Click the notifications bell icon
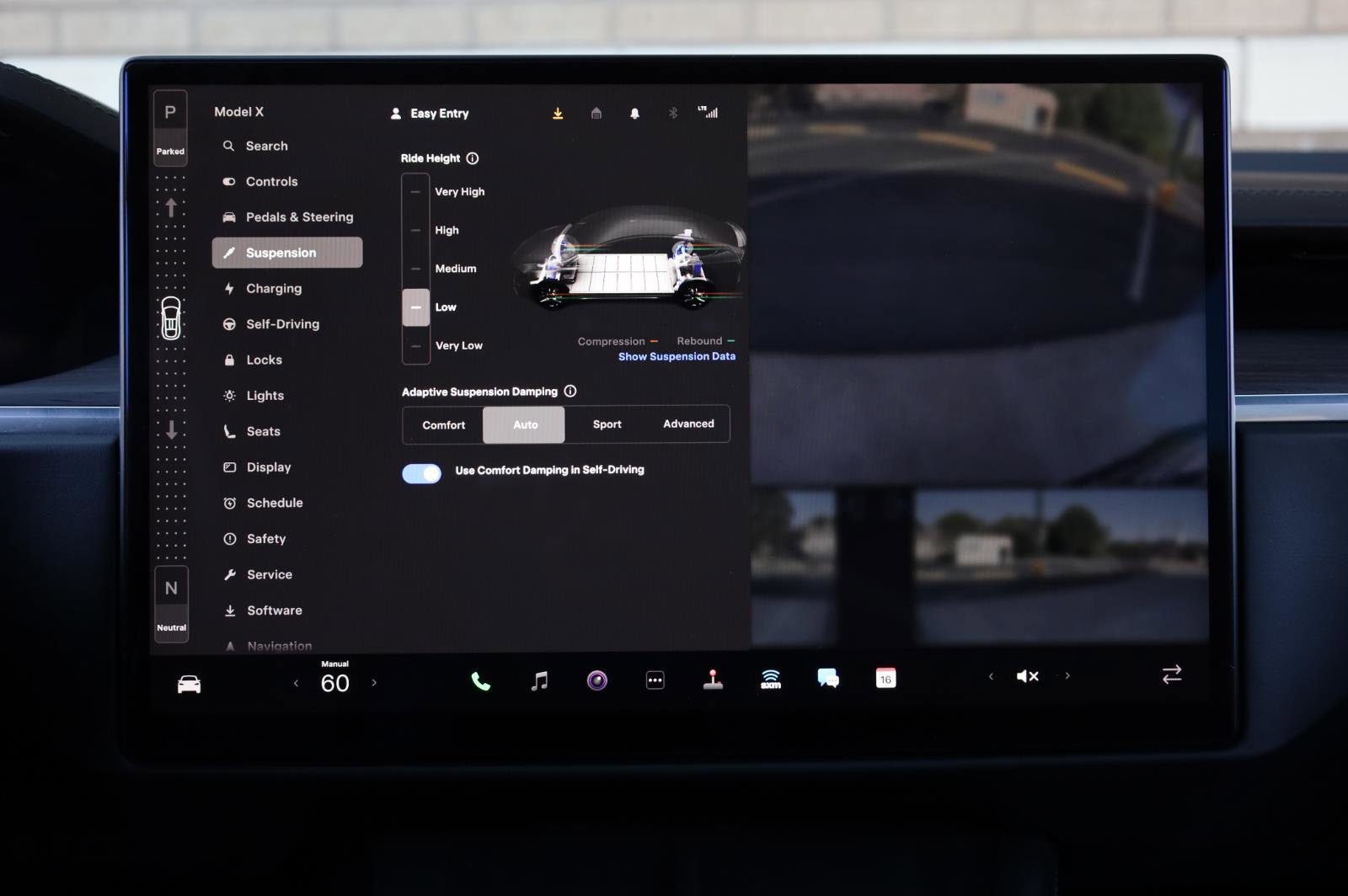 pyautogui.click(x=634, y=113)
